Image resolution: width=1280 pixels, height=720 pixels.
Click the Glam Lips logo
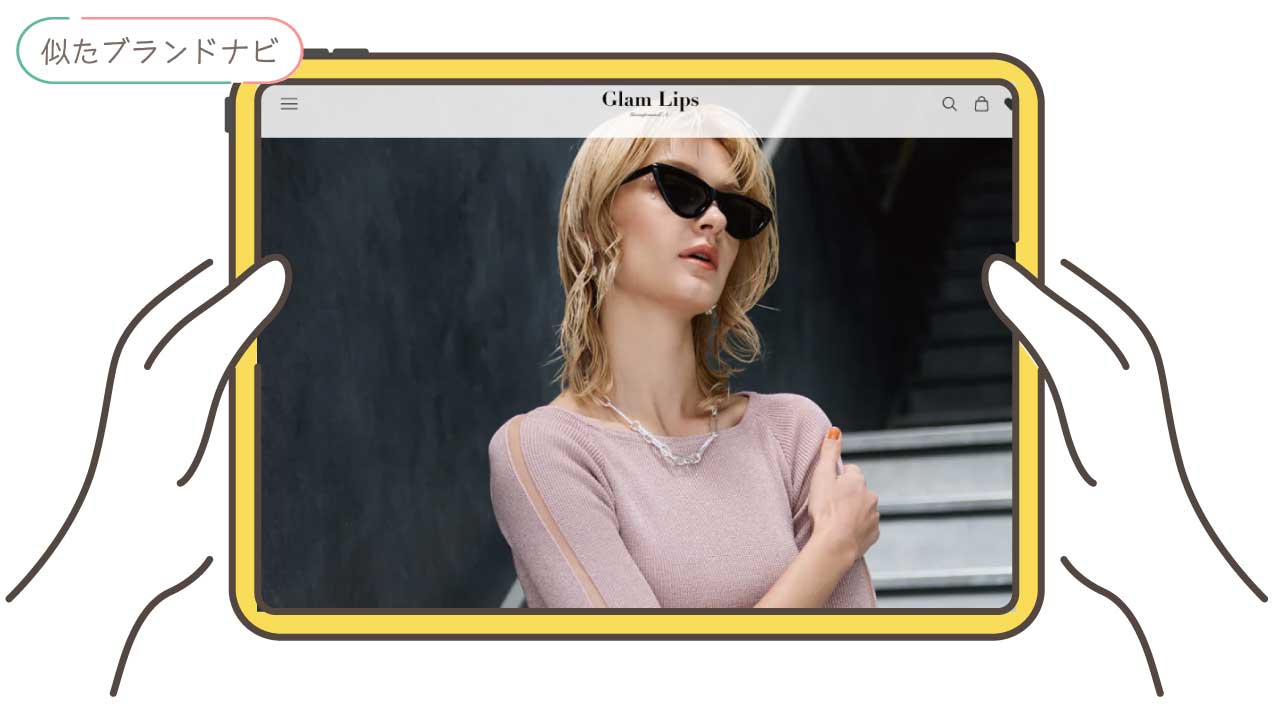pyautogui.click(x=650, y=101)
